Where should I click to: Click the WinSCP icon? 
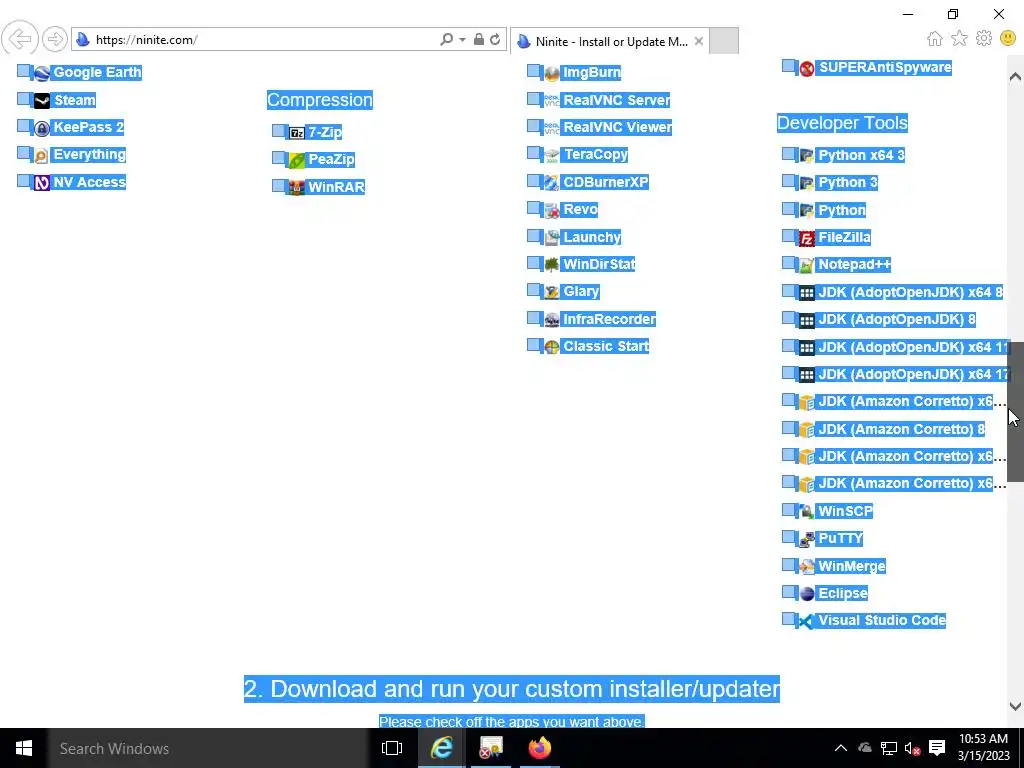(807, 511)
